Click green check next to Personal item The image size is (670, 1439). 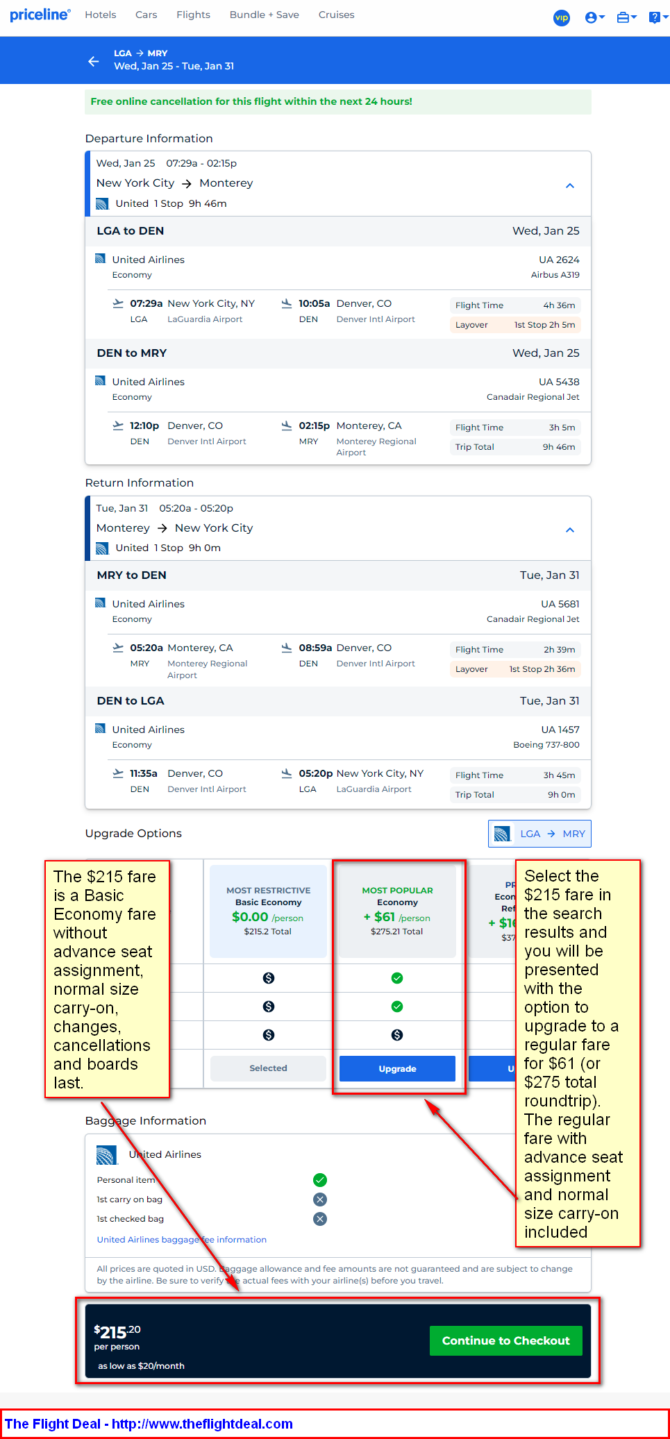[320, 1180]
